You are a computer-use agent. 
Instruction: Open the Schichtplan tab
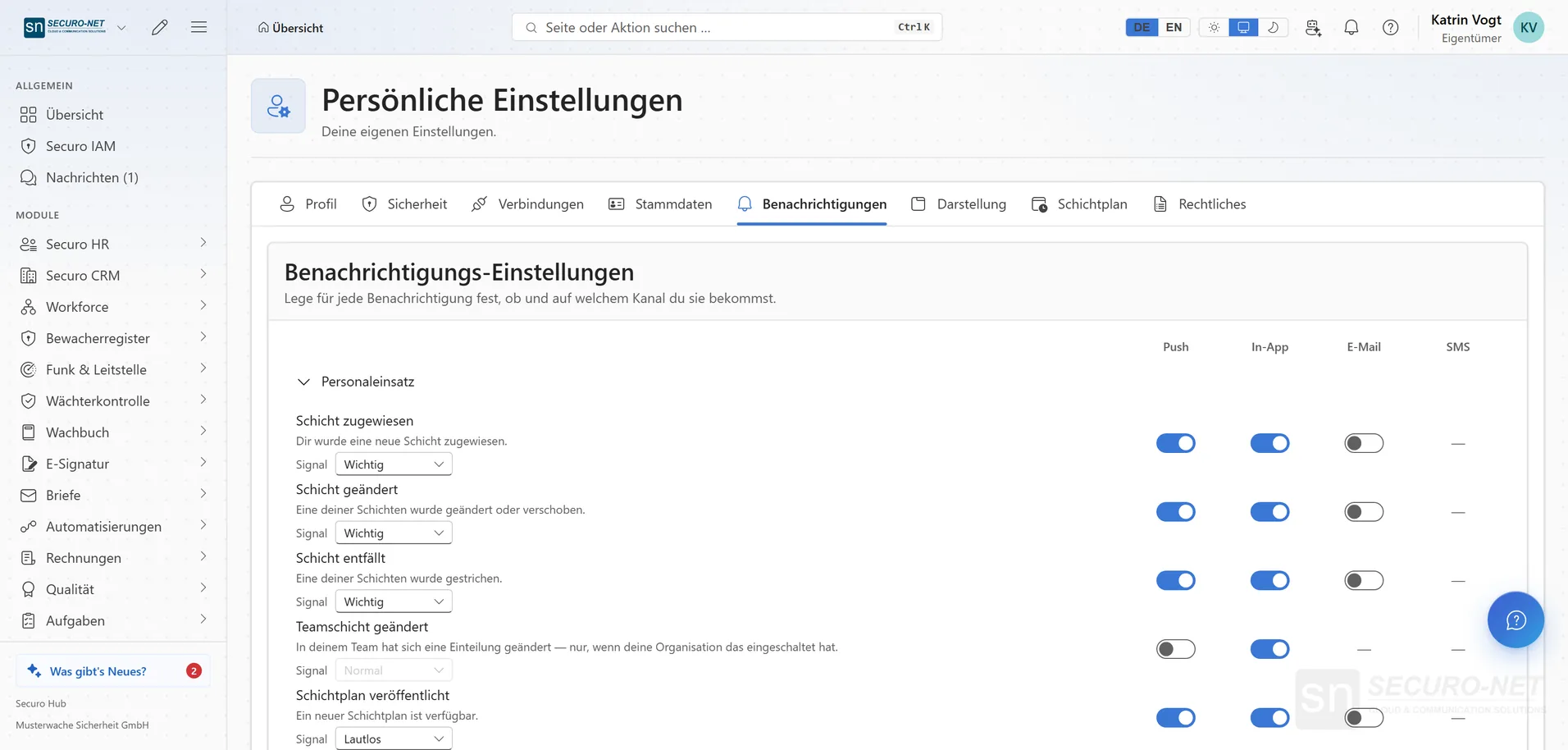(x=1079, y=204)
